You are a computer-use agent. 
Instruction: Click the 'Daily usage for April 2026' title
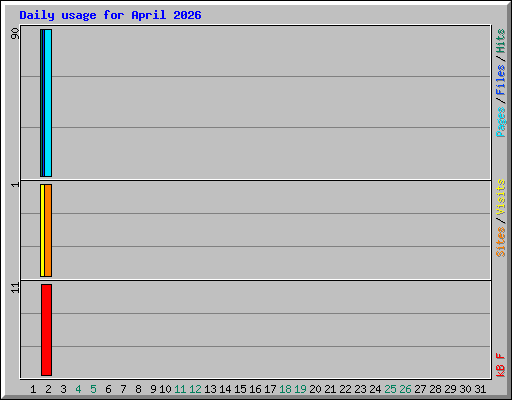110,15
